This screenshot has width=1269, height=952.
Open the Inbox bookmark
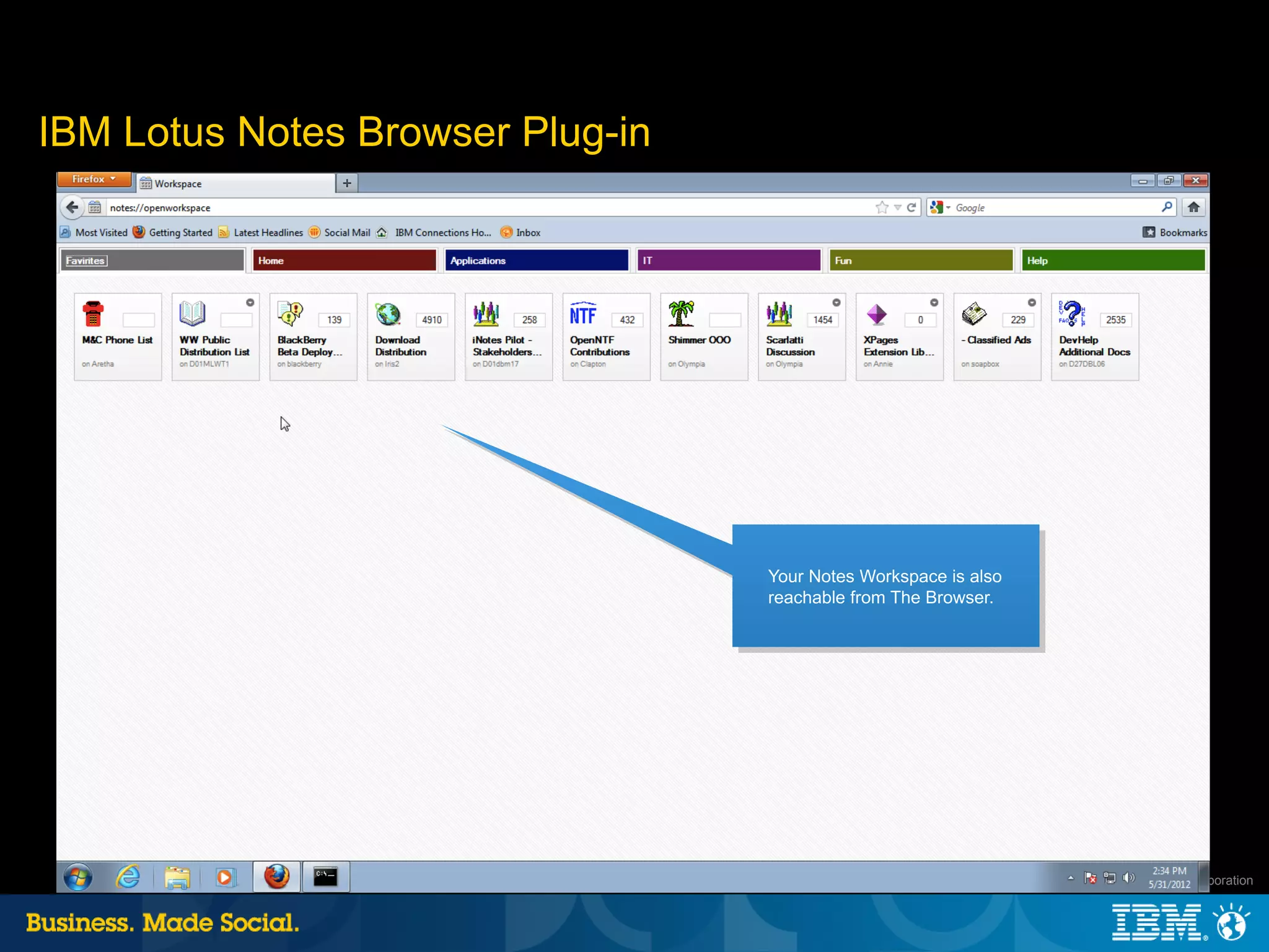tap(520, 232)
